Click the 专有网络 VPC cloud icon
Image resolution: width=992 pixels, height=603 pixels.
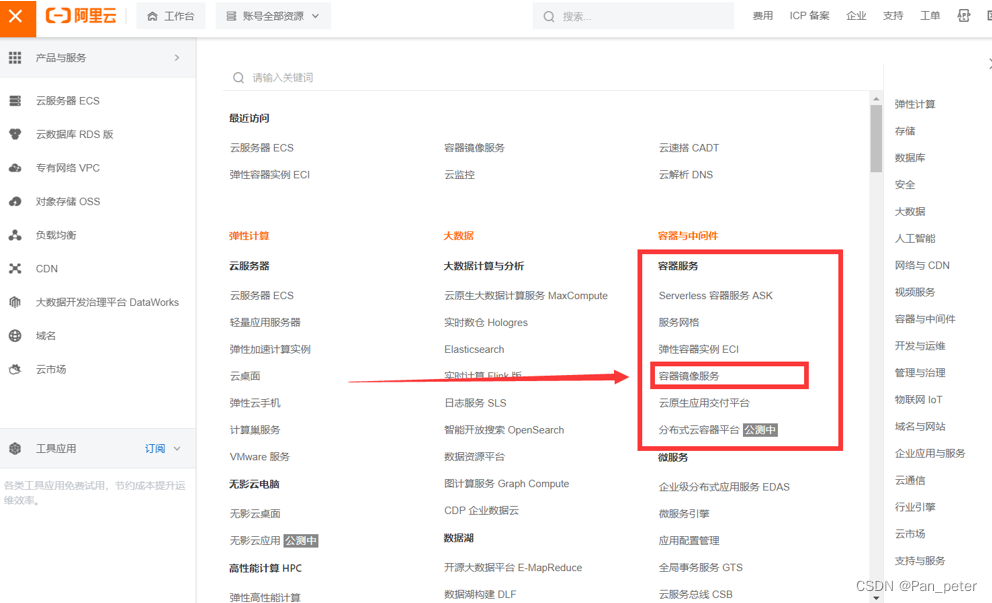click(15, 168)
